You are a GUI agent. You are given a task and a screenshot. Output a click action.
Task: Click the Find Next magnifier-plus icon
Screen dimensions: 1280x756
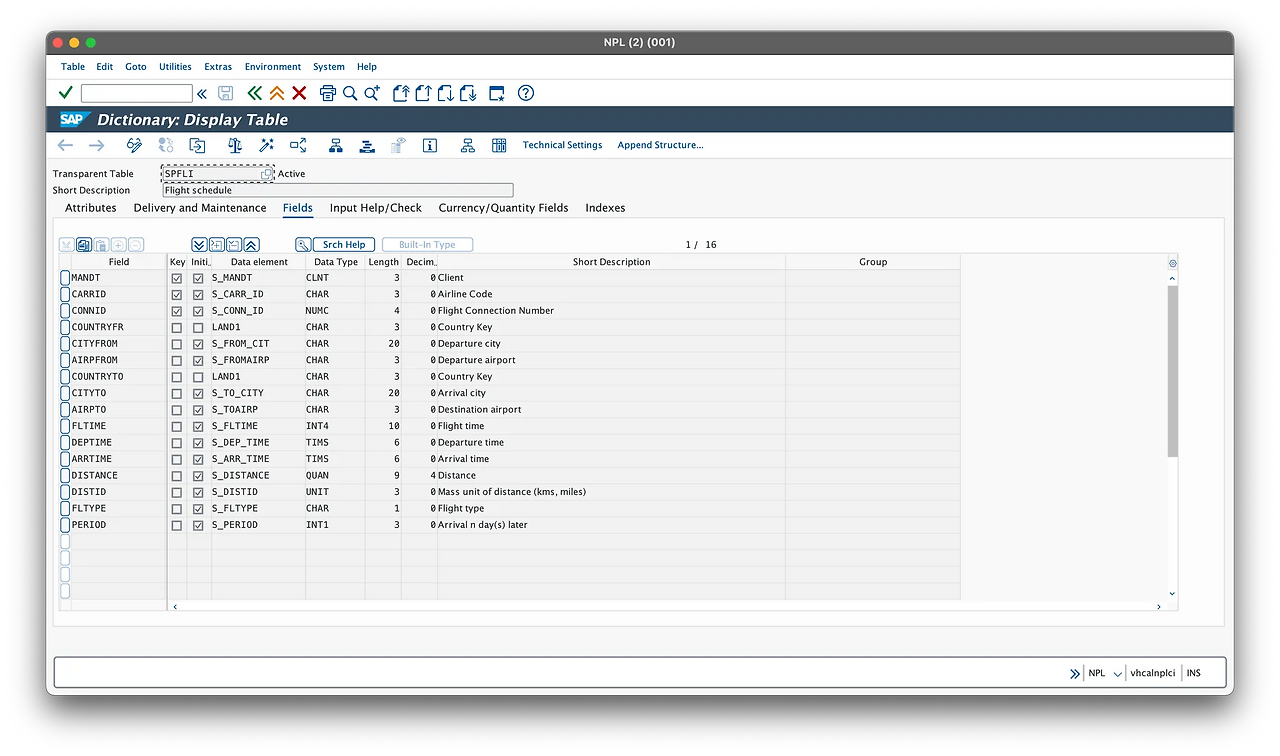(x=372, y=93)
